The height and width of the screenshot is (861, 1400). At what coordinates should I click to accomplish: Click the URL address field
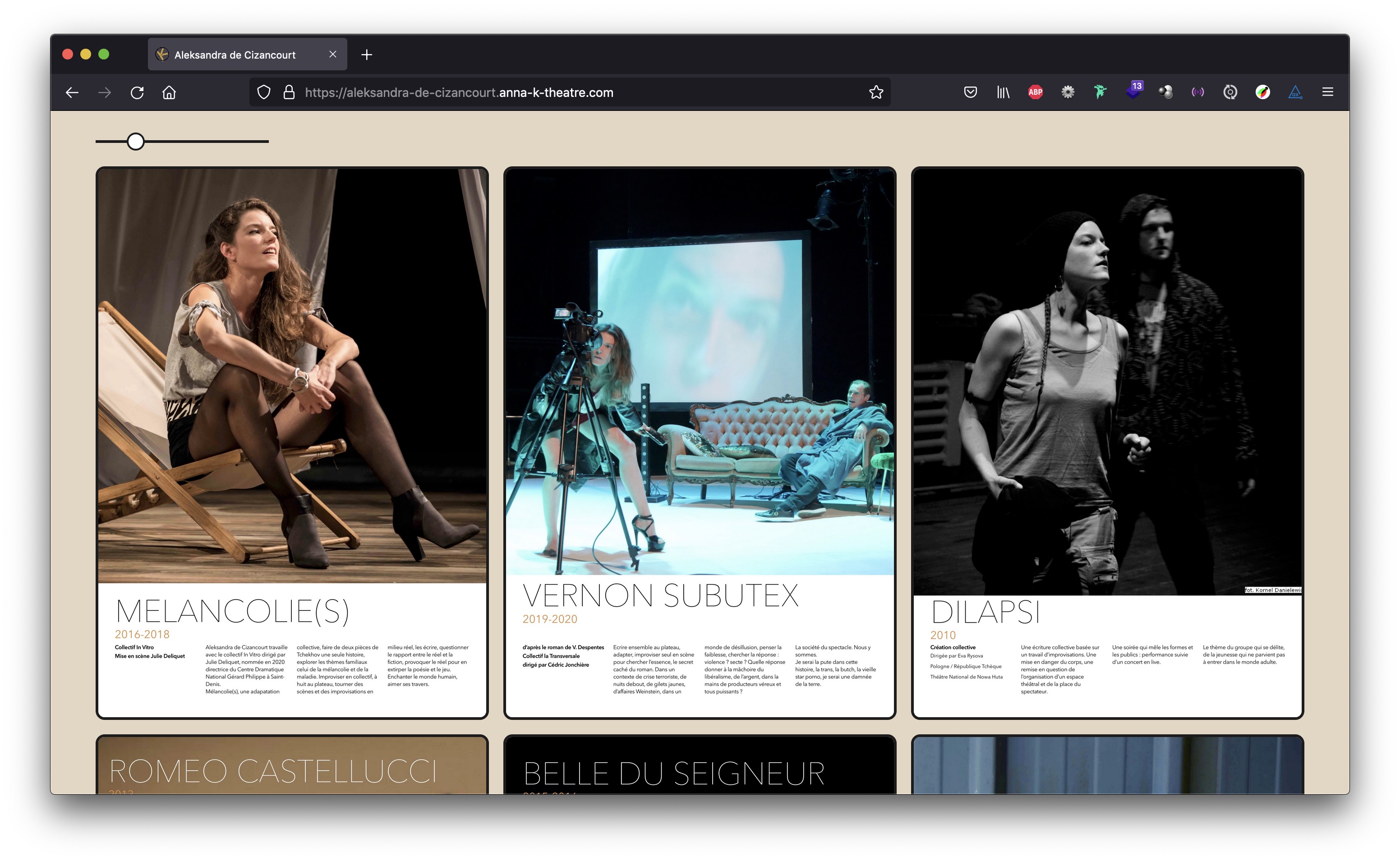coord(570,92)
